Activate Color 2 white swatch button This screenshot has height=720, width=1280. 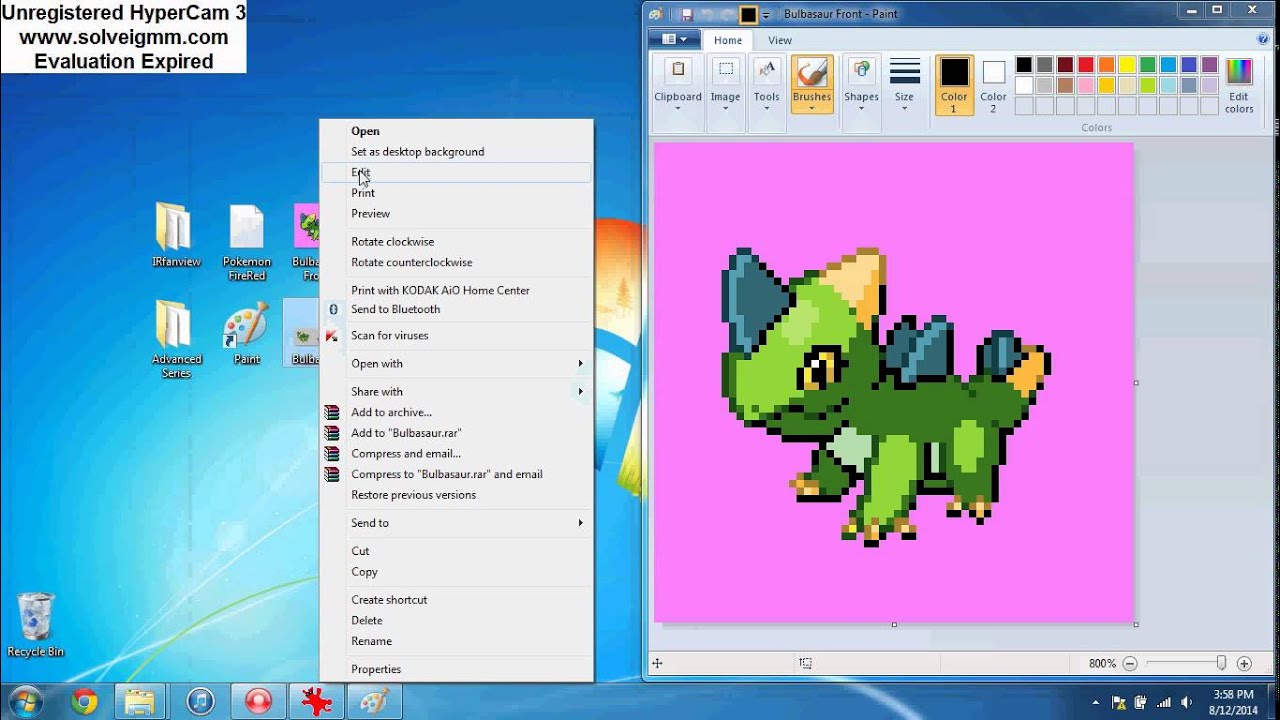pyautogui.click(x=993, y=84)
